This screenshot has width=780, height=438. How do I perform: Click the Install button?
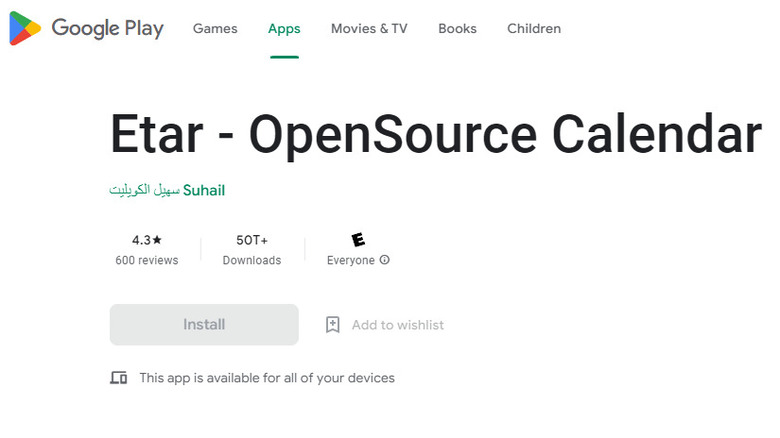click(204, 325)
